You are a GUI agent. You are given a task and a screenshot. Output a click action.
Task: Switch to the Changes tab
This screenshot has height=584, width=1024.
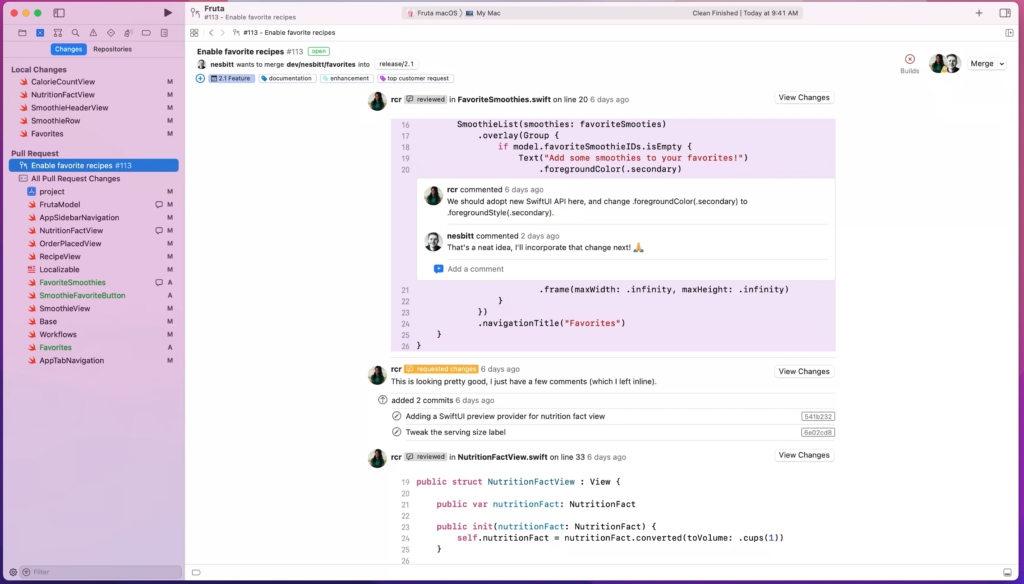tap(69, 49)
